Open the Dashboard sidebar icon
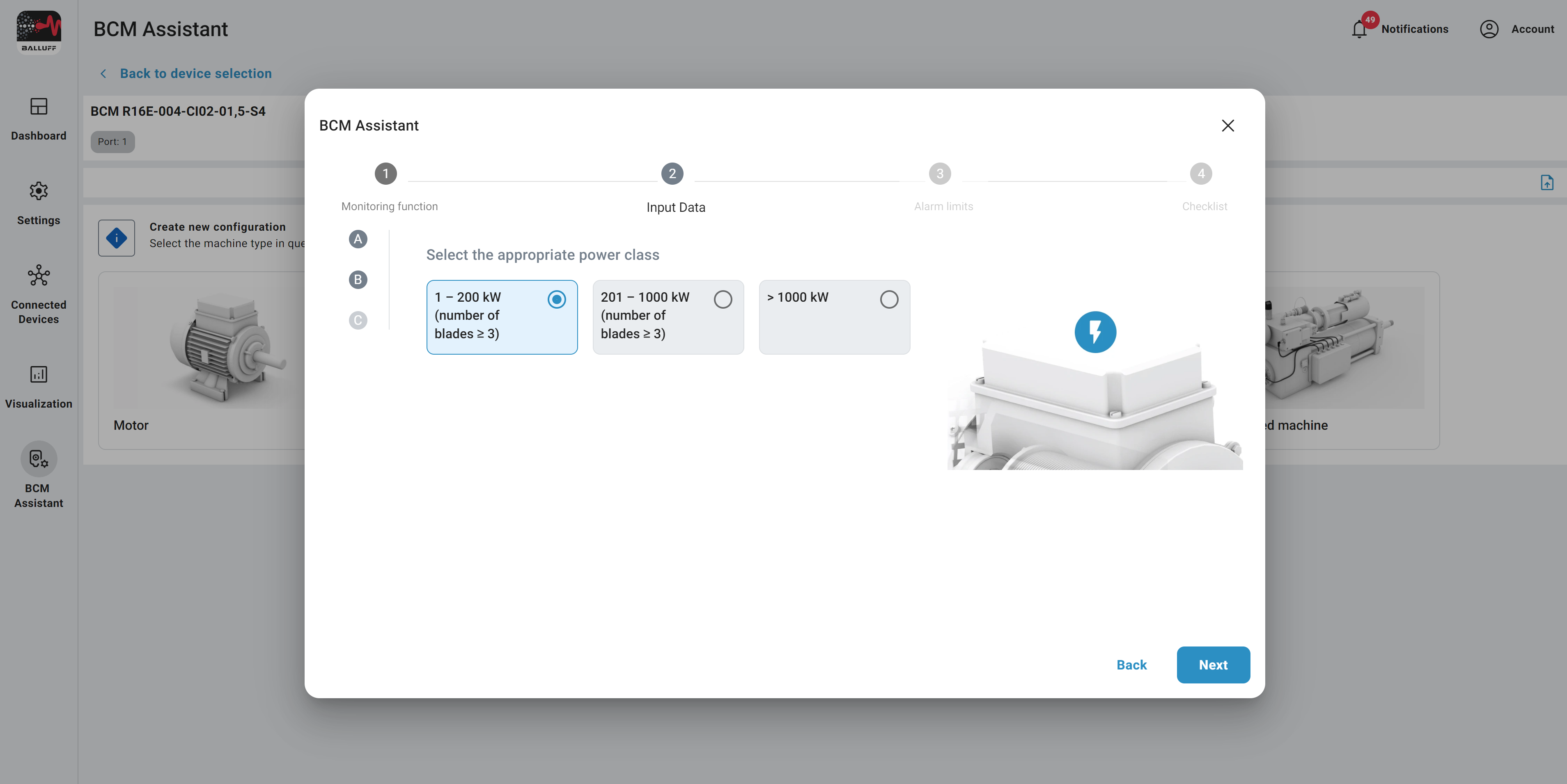 pyautogui.click(x=38, y=107)
